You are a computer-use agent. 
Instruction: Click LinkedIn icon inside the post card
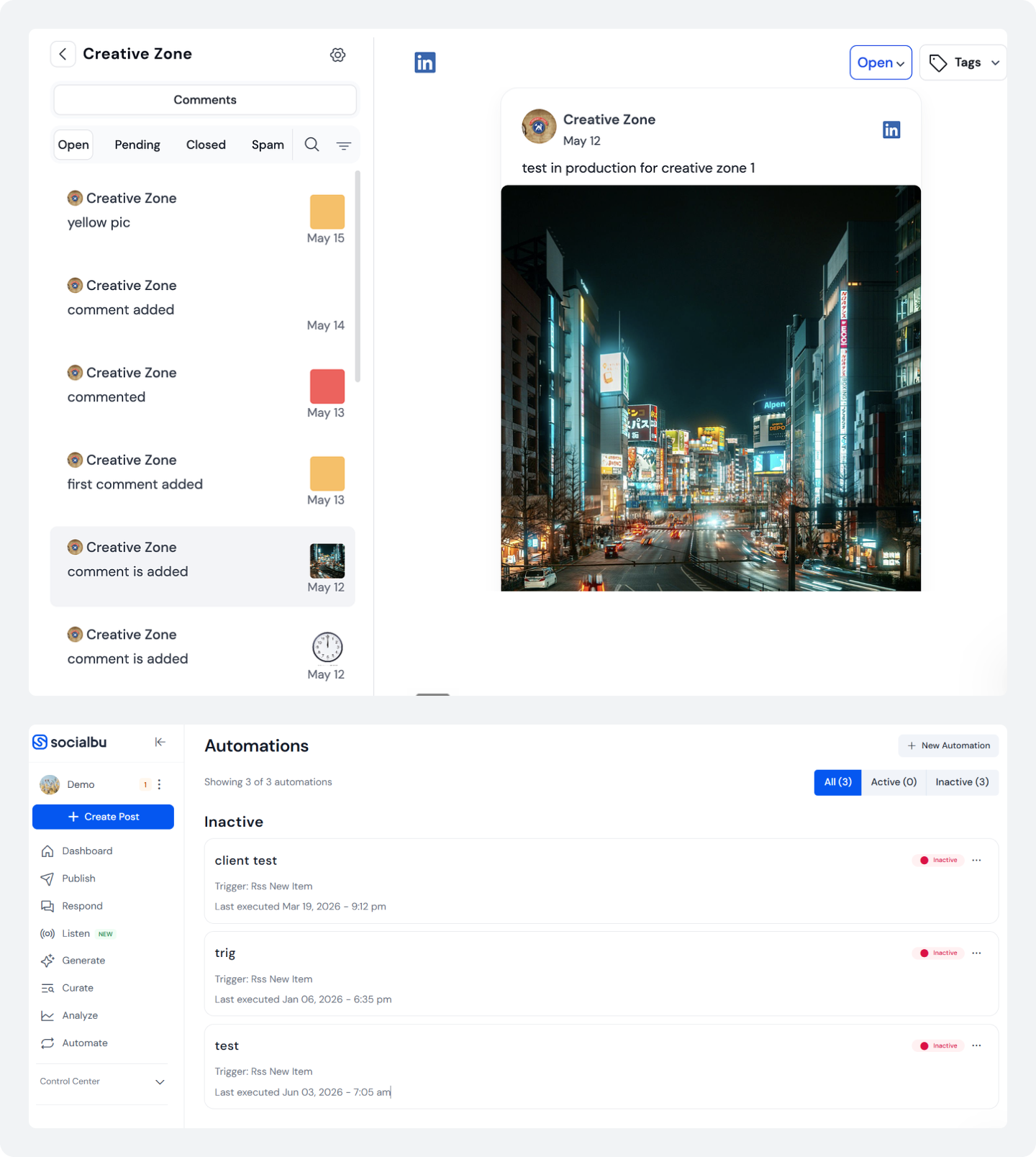click(x=891, y=130)
